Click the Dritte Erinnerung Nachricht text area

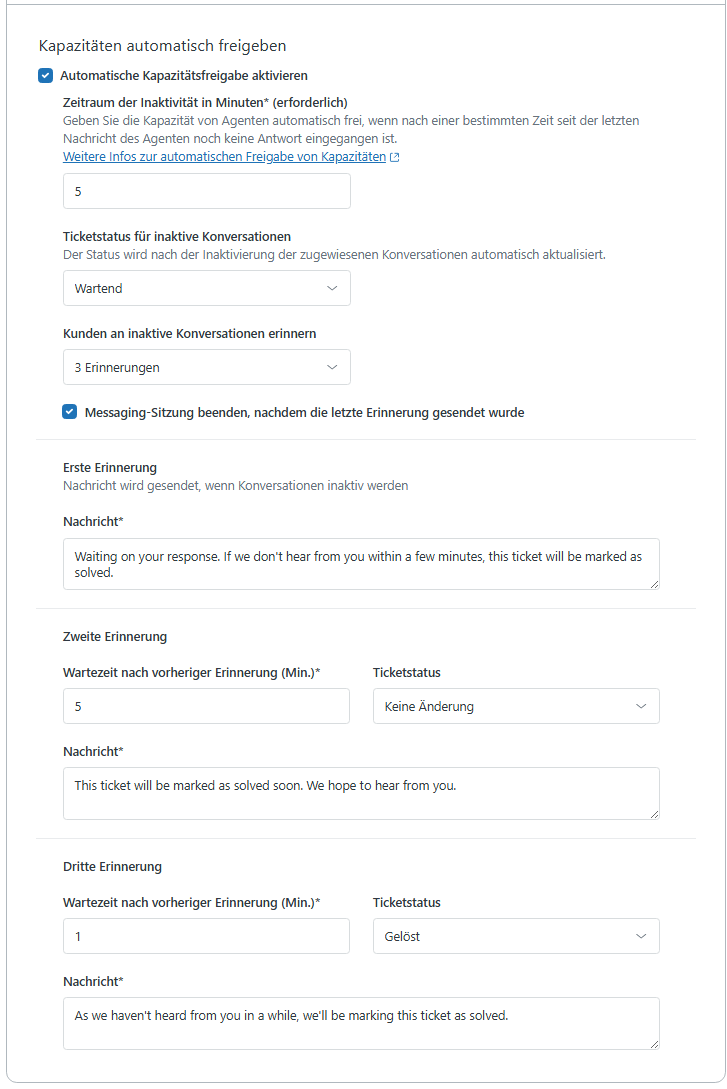point(360,1023)
